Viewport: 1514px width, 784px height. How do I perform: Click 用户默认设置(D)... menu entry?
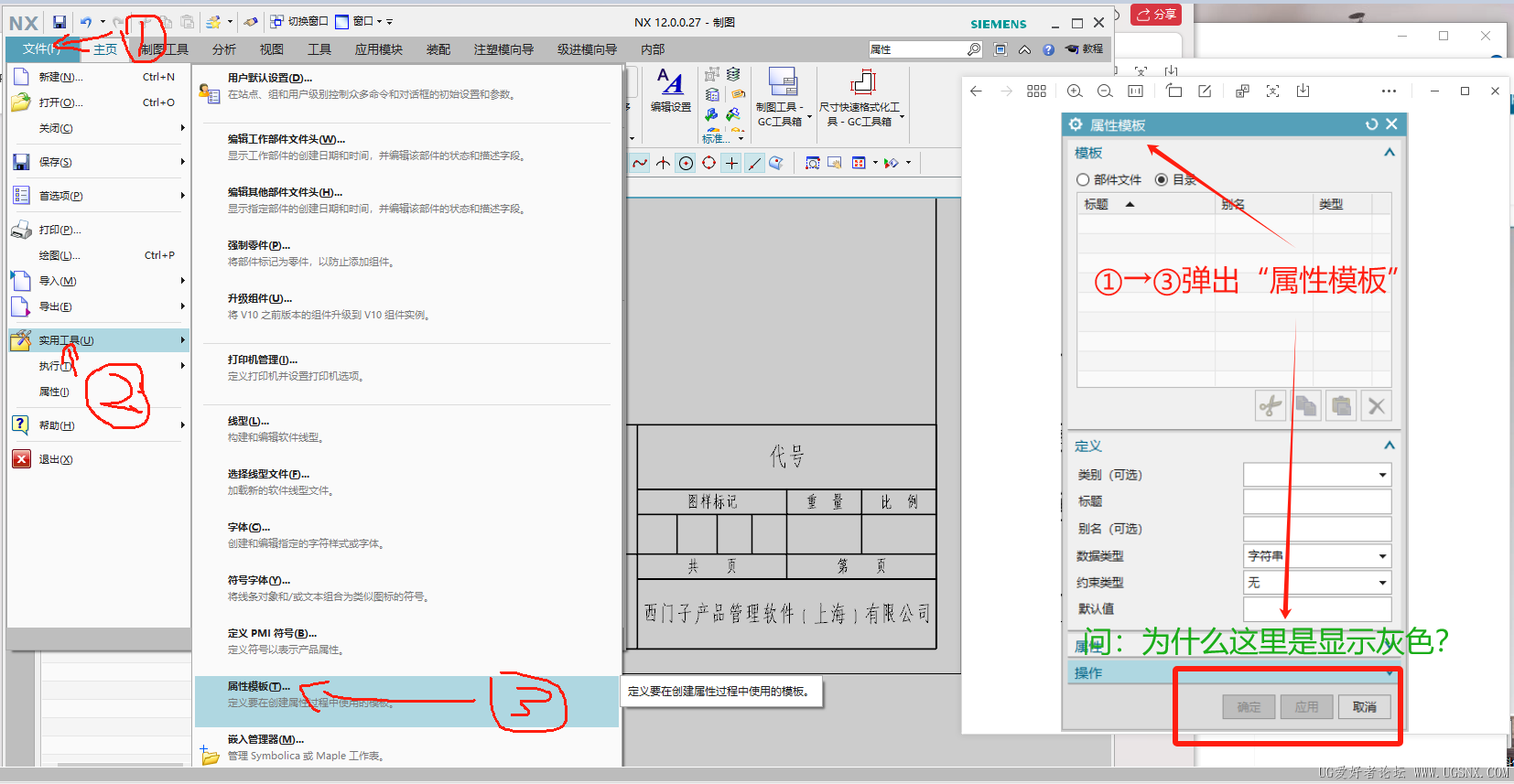(406, 86)
